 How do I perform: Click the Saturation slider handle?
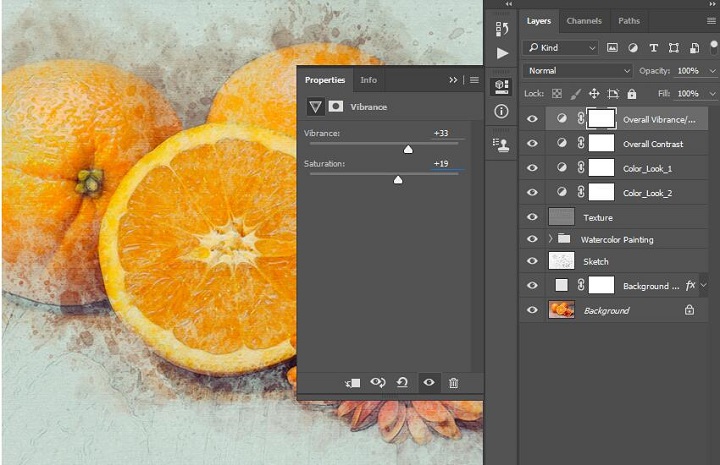pos(398,180)
